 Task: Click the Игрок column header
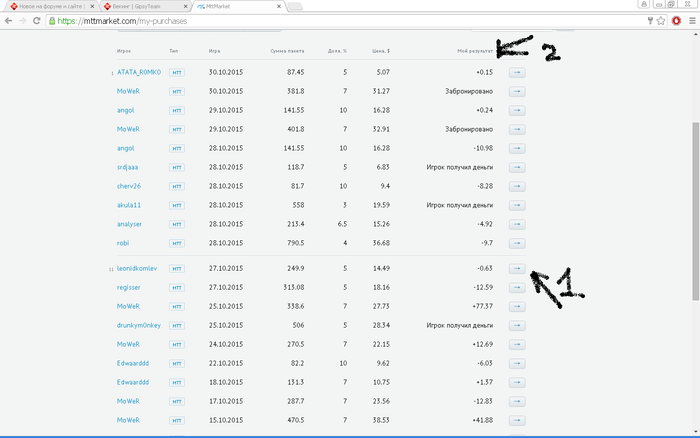[x=124, y=51]
